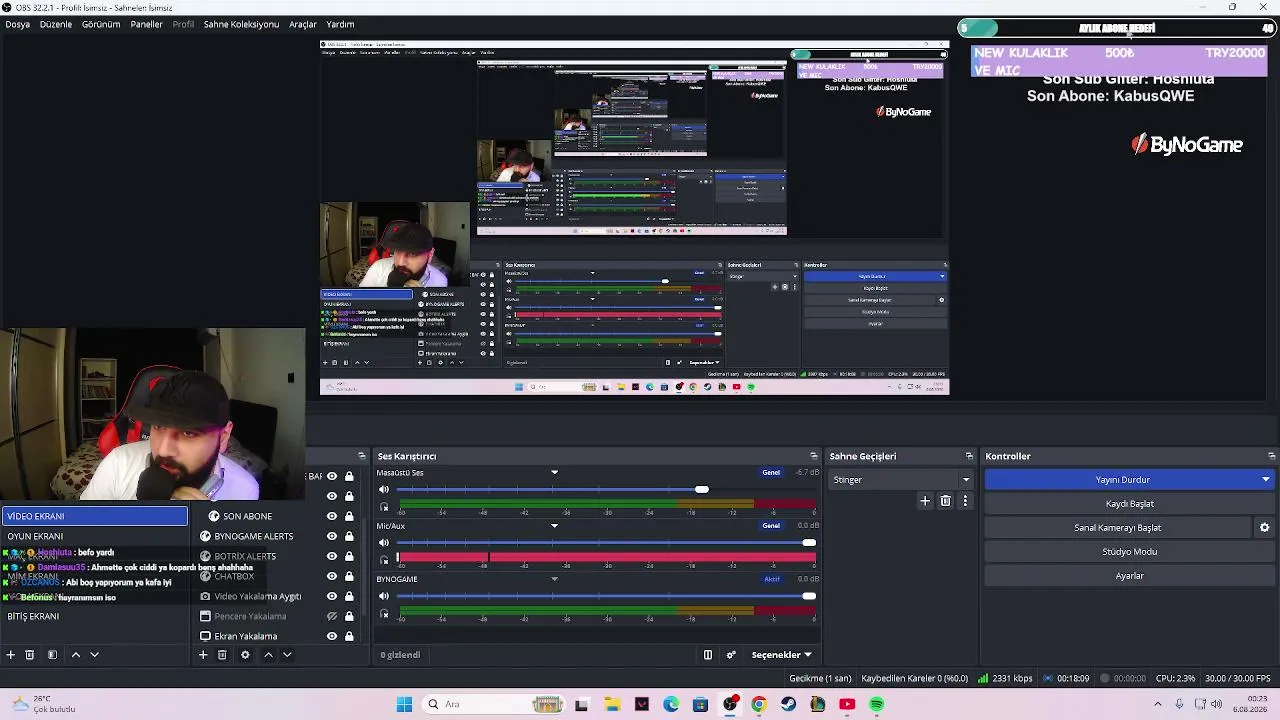Viewport: 1280px width, 720px height.
Task: Select the VİDEO EKRANI scene
Action: pyautogui.click(x=95, y=516)
